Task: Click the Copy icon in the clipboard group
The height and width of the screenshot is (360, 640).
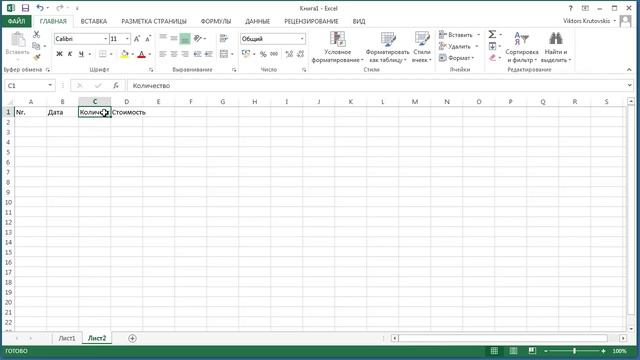Action: coord(36,46)
